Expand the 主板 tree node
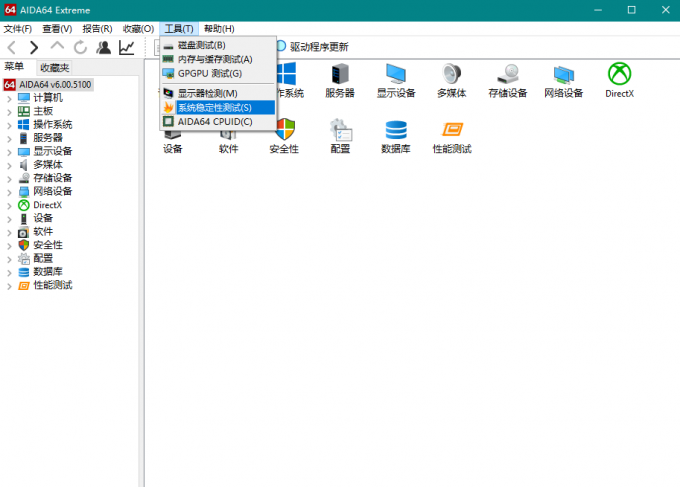This screenshot has height=487, width=680. (x=9, y=112)
